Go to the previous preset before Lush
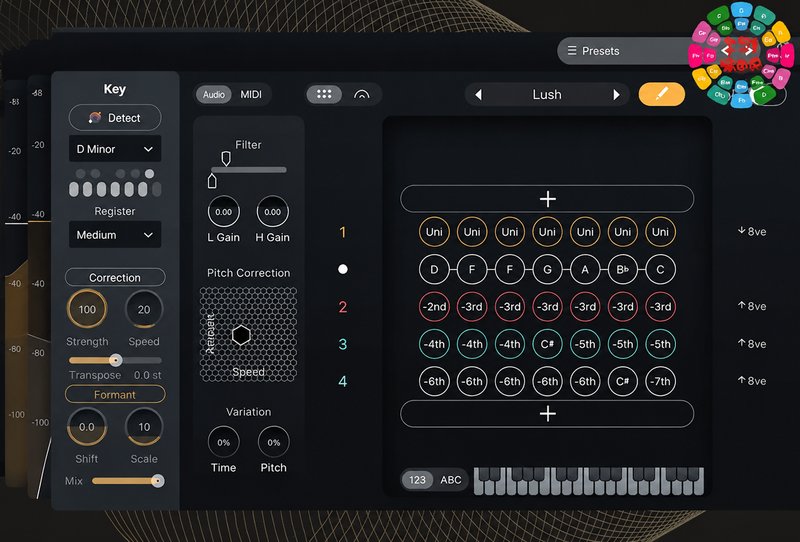Viewport: 800px width, 542px height. click(478, 95)
